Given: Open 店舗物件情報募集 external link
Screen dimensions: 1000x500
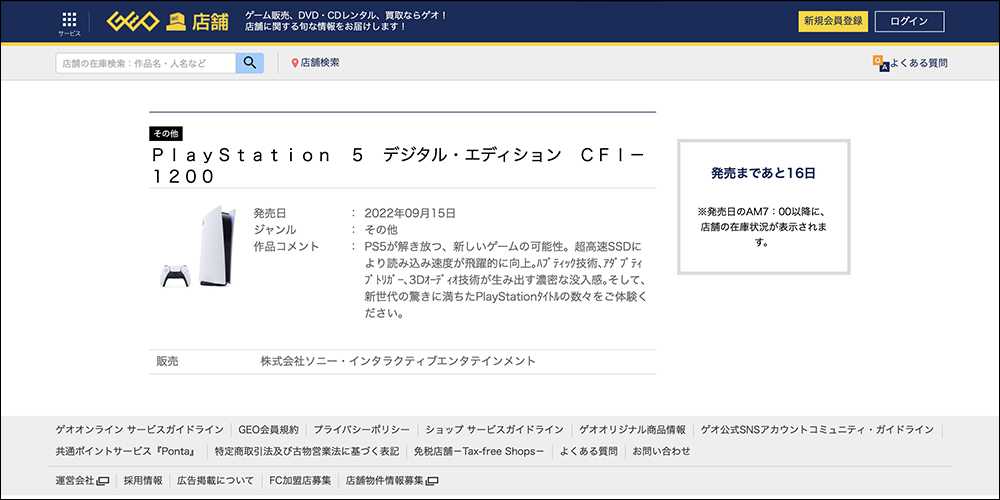Looking at the screenshot, I should coord(391,480).
